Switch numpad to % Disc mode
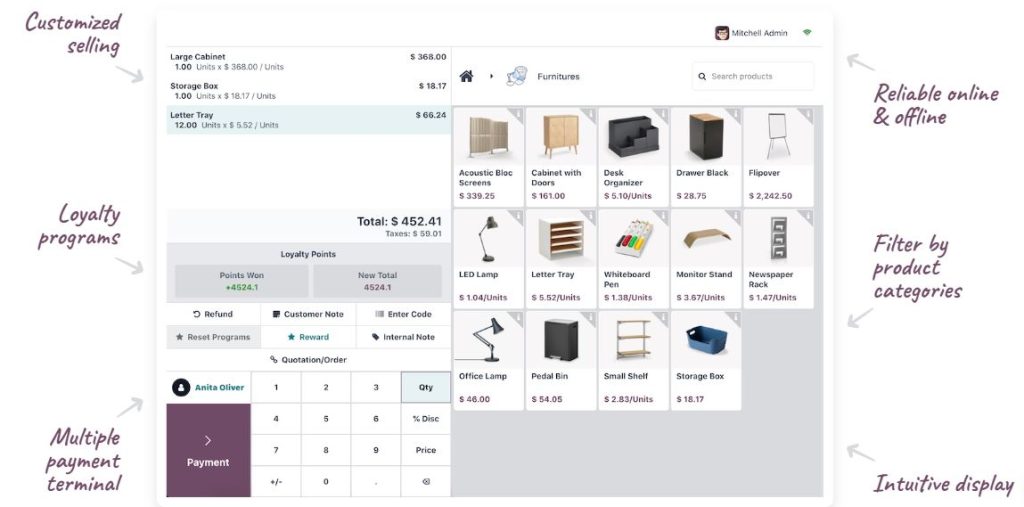The image size is (1024, 507). tap(425, 419)
